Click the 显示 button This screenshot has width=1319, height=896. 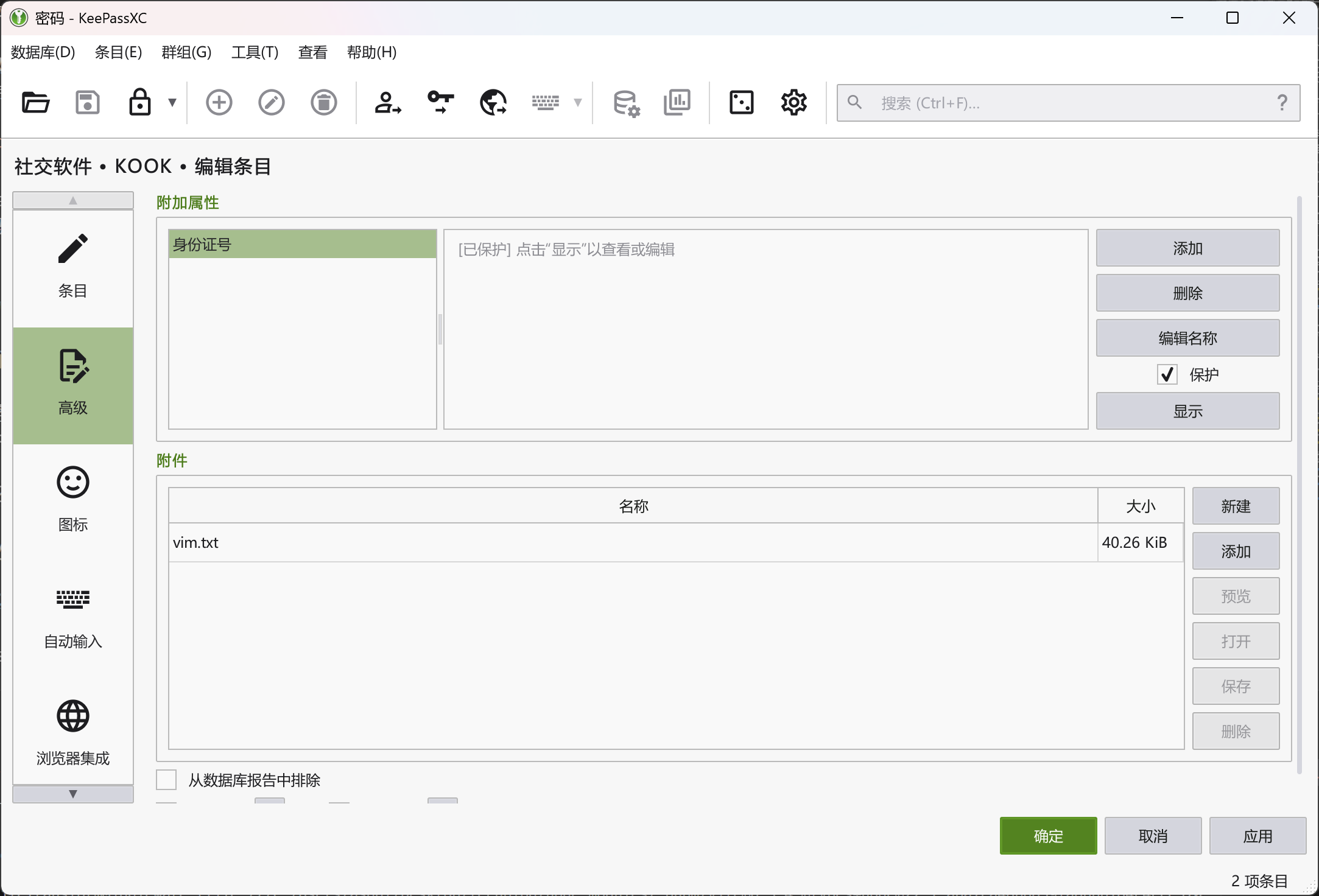[1188, 411]
